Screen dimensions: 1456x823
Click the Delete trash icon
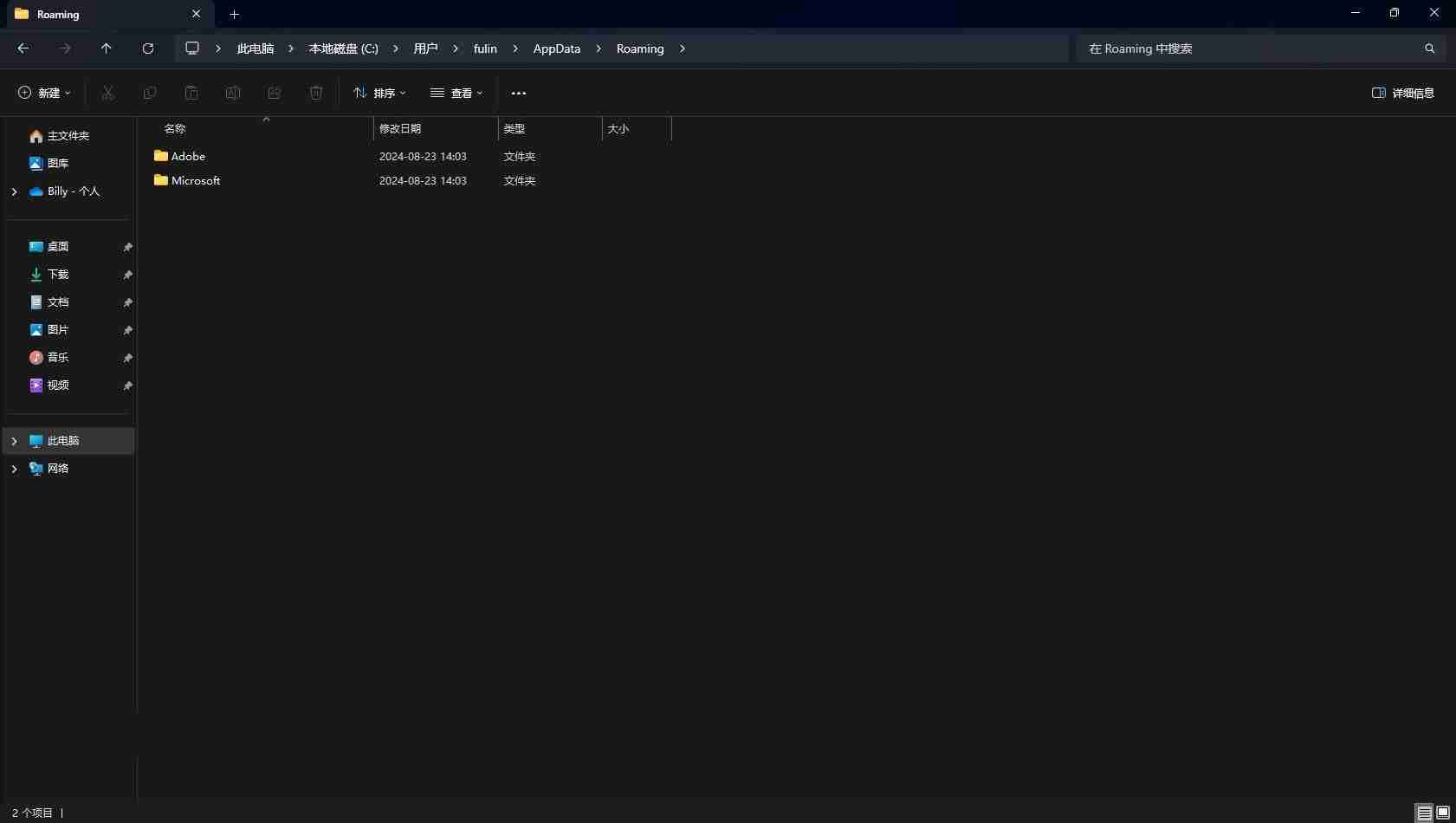(316, 93)
